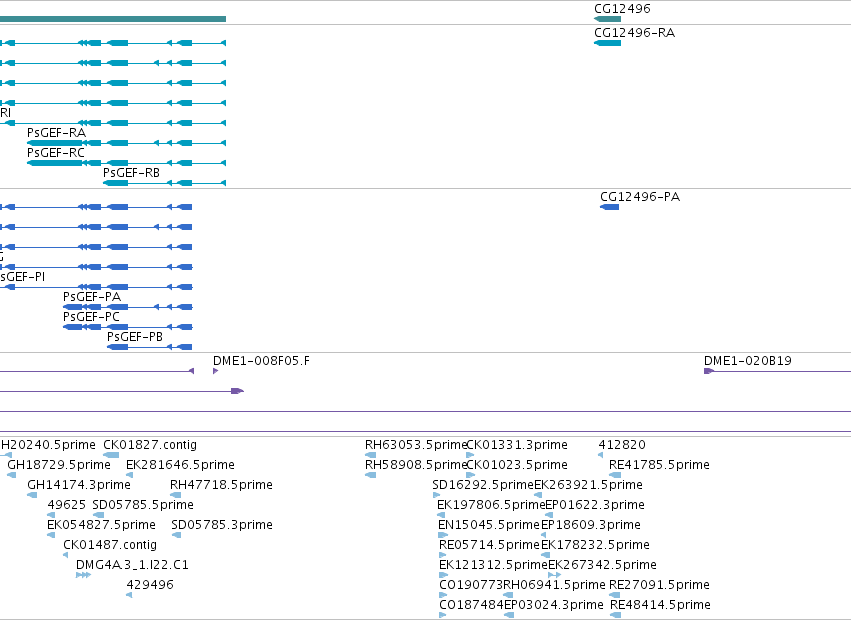Click the PsGEF-PC protein label
The image size is (851, 620).
[91, 317]
